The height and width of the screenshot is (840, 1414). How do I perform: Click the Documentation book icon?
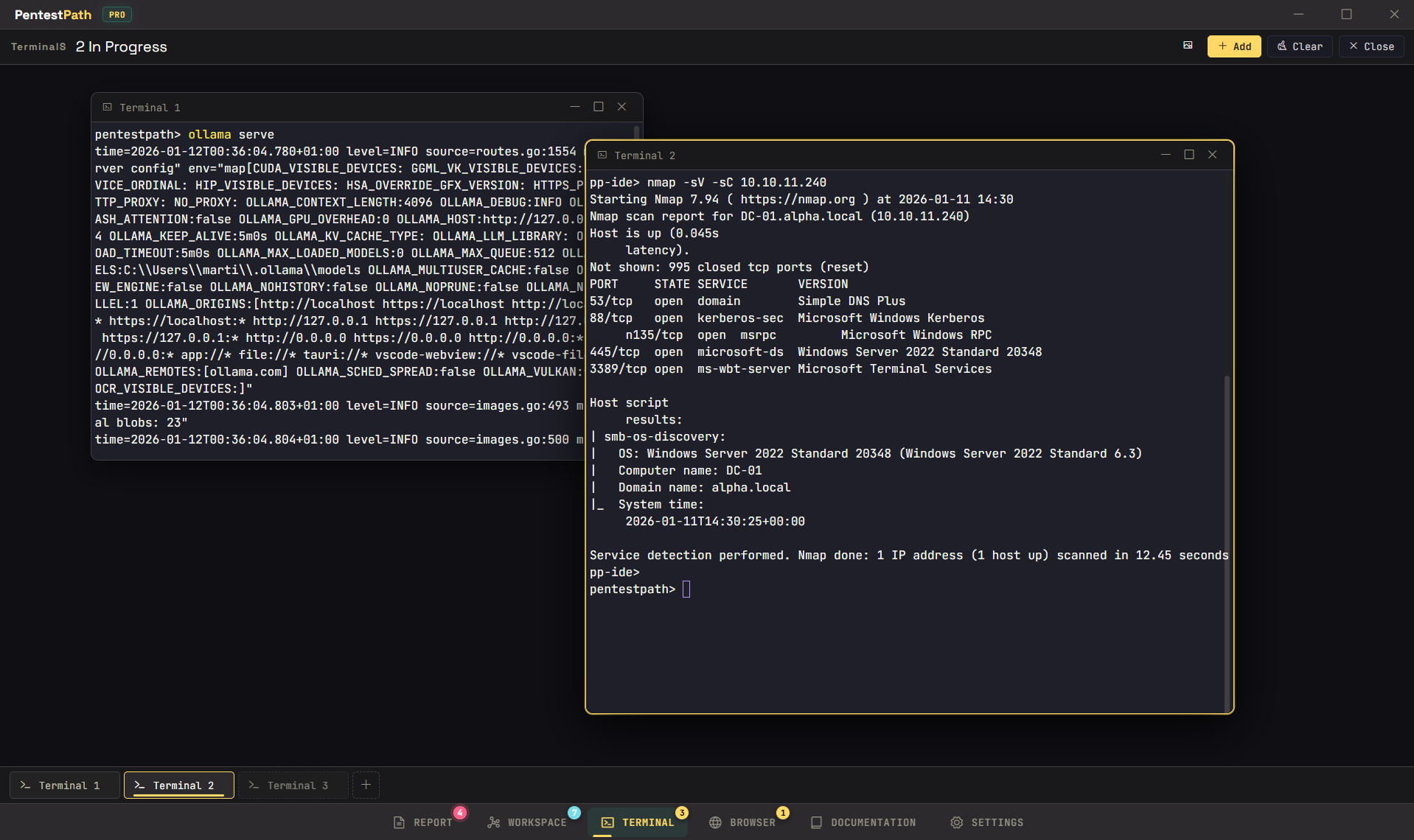(816, 822)
